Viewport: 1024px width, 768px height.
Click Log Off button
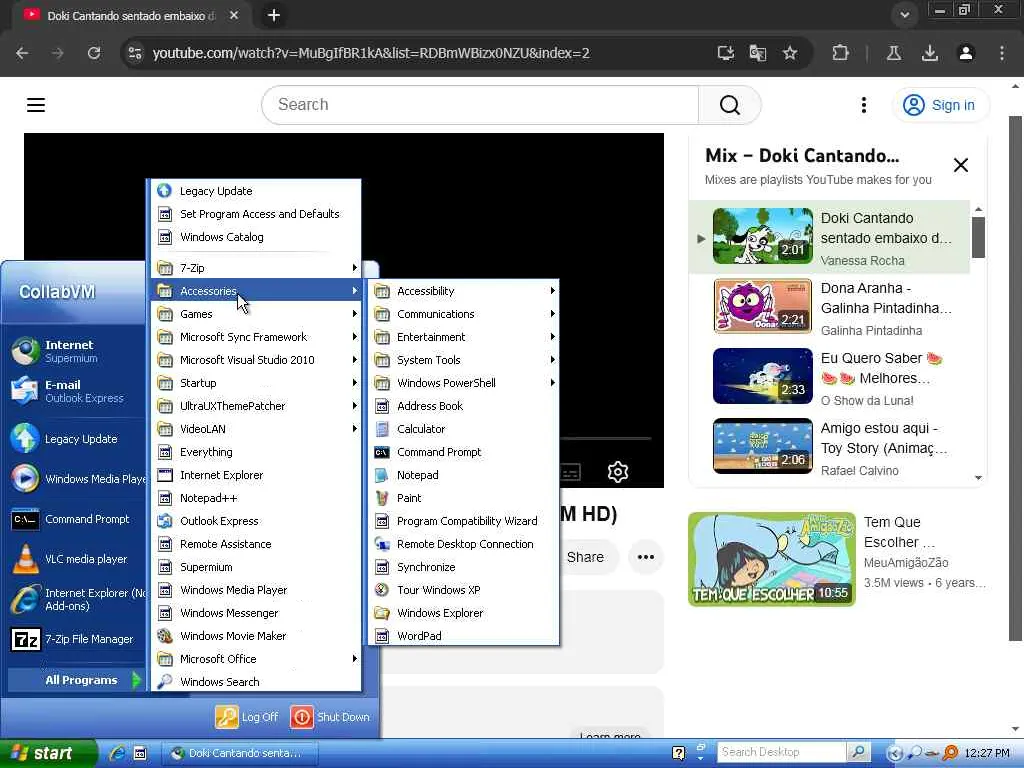click(x=247, y=717)
